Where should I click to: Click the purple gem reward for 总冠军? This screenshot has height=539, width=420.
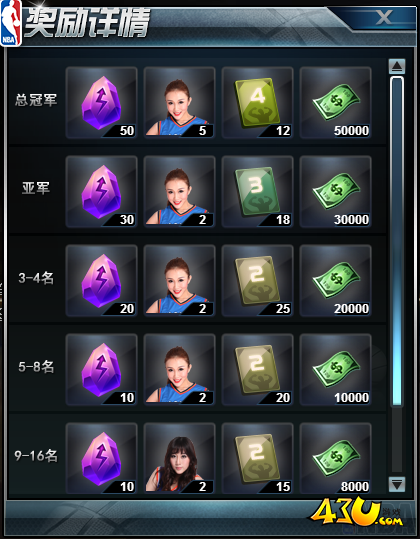point(101,102)
